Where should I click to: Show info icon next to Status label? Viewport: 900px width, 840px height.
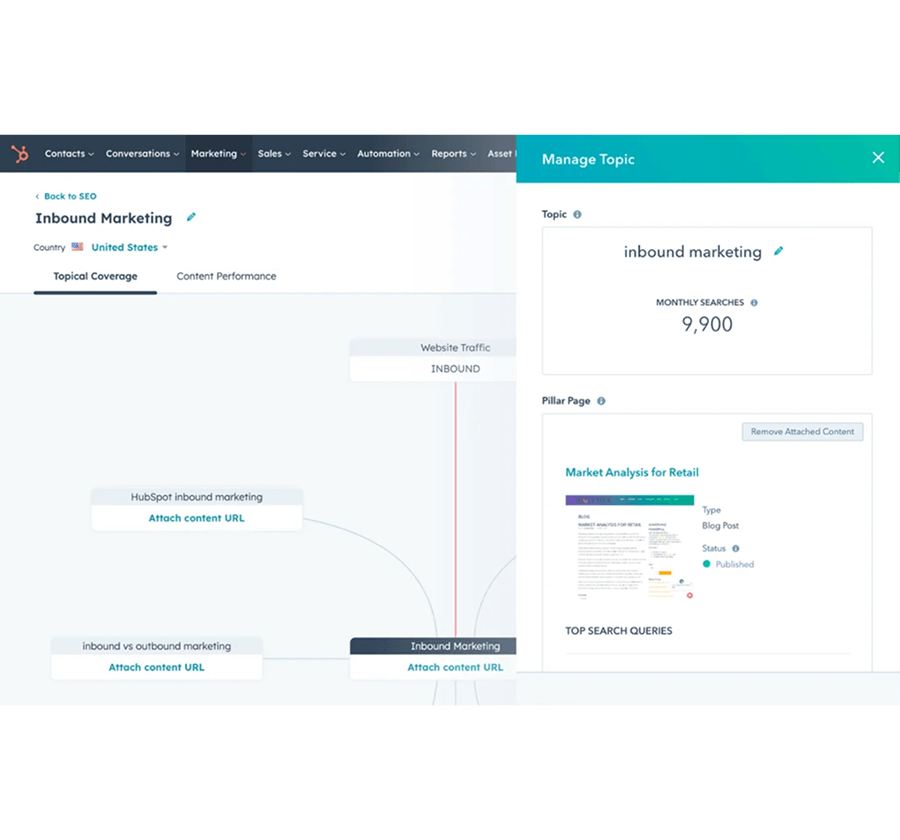(736, 548)
